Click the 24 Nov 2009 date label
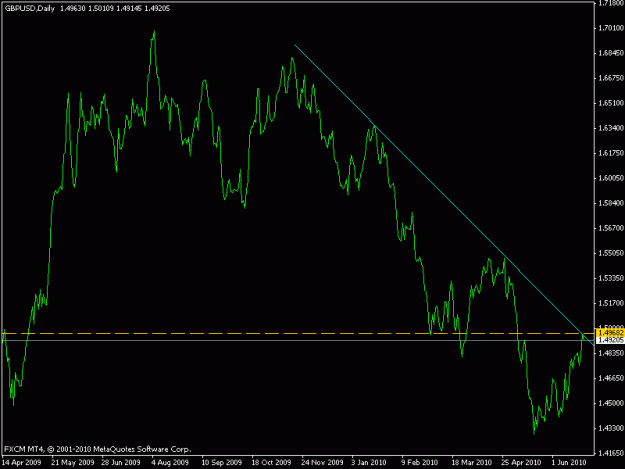Viewport: 625px width, 469px height. [322, 463]
